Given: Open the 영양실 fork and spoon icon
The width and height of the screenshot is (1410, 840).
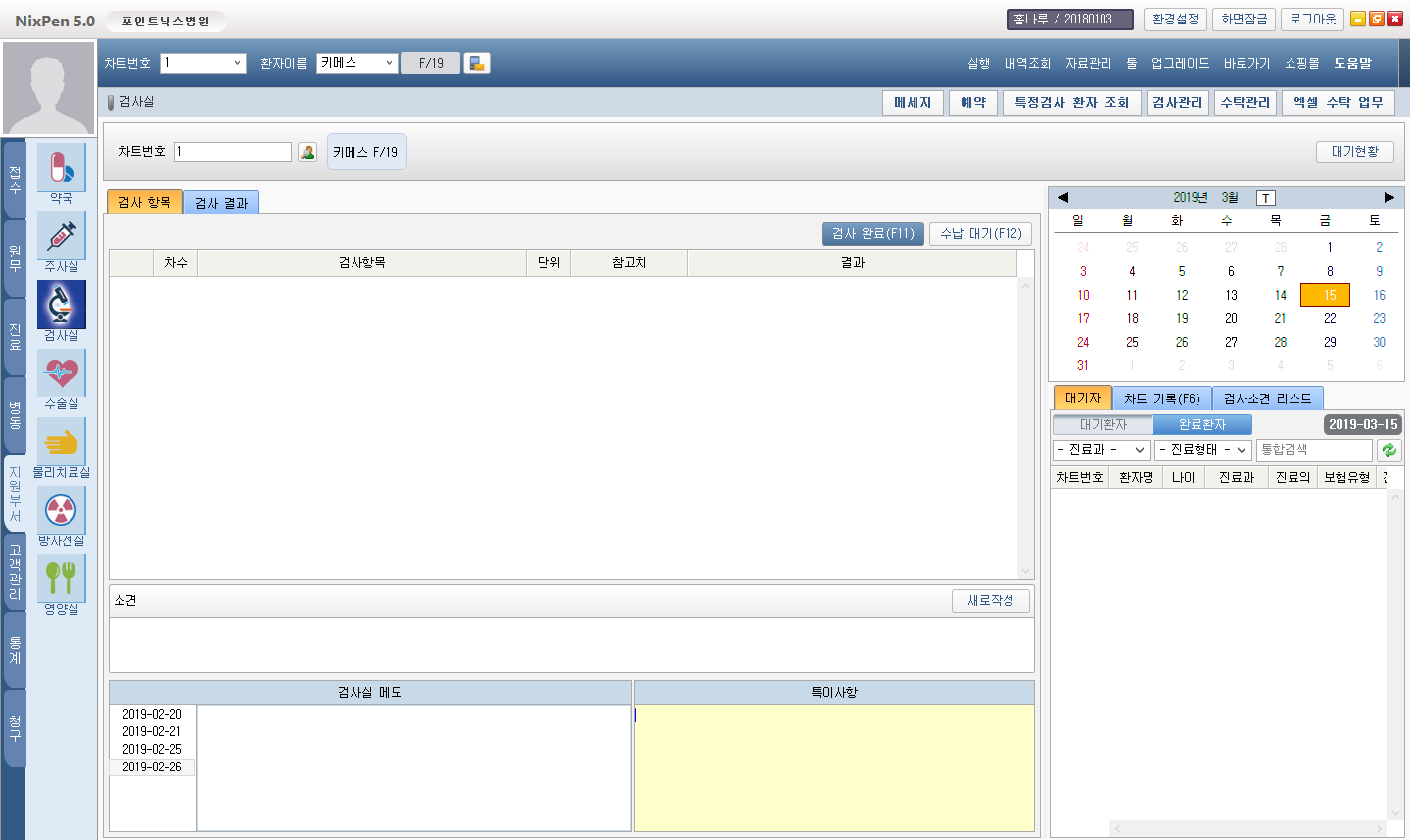Looking at the screenshot, I should point(61,579).
